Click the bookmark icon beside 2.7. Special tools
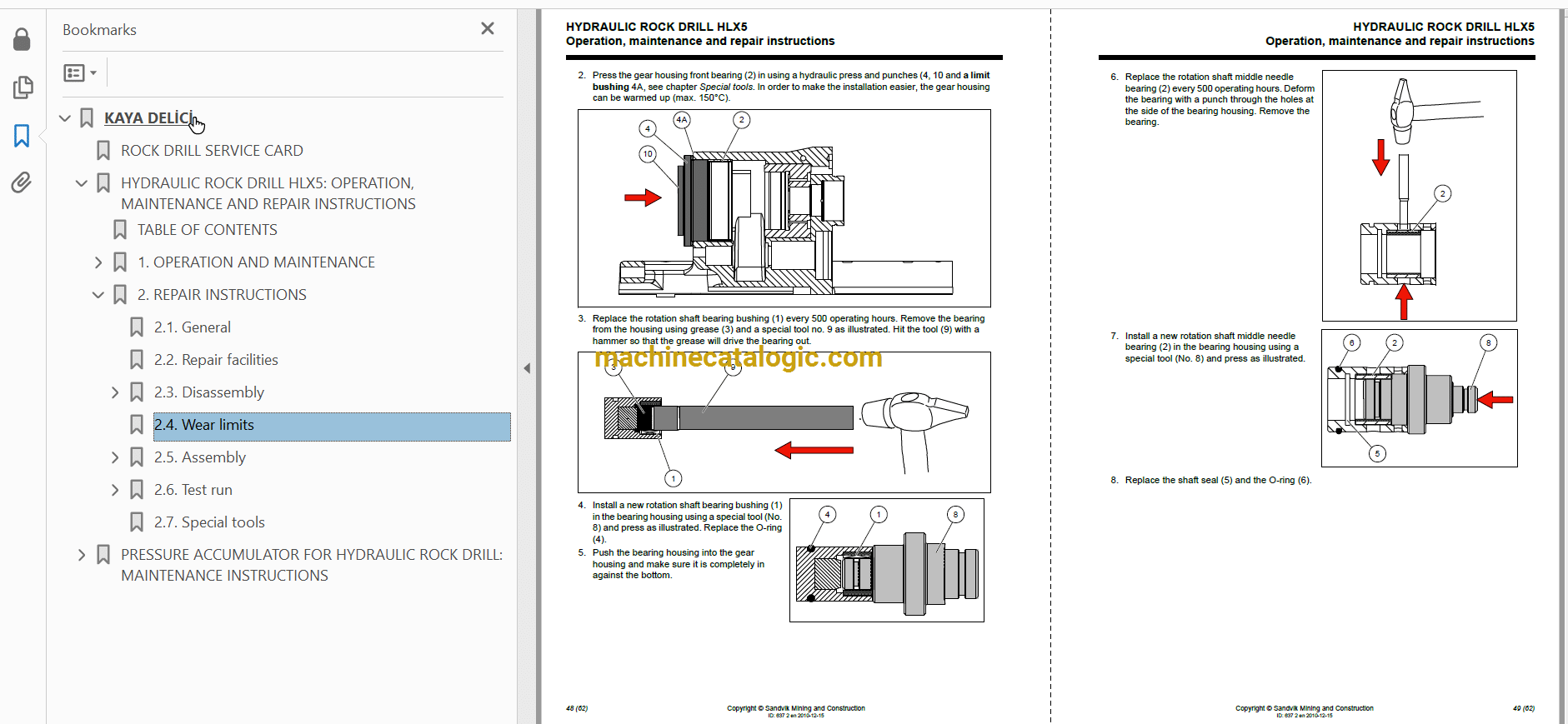Viewport: 1568px width, 724px height. (x=137, y=522)
